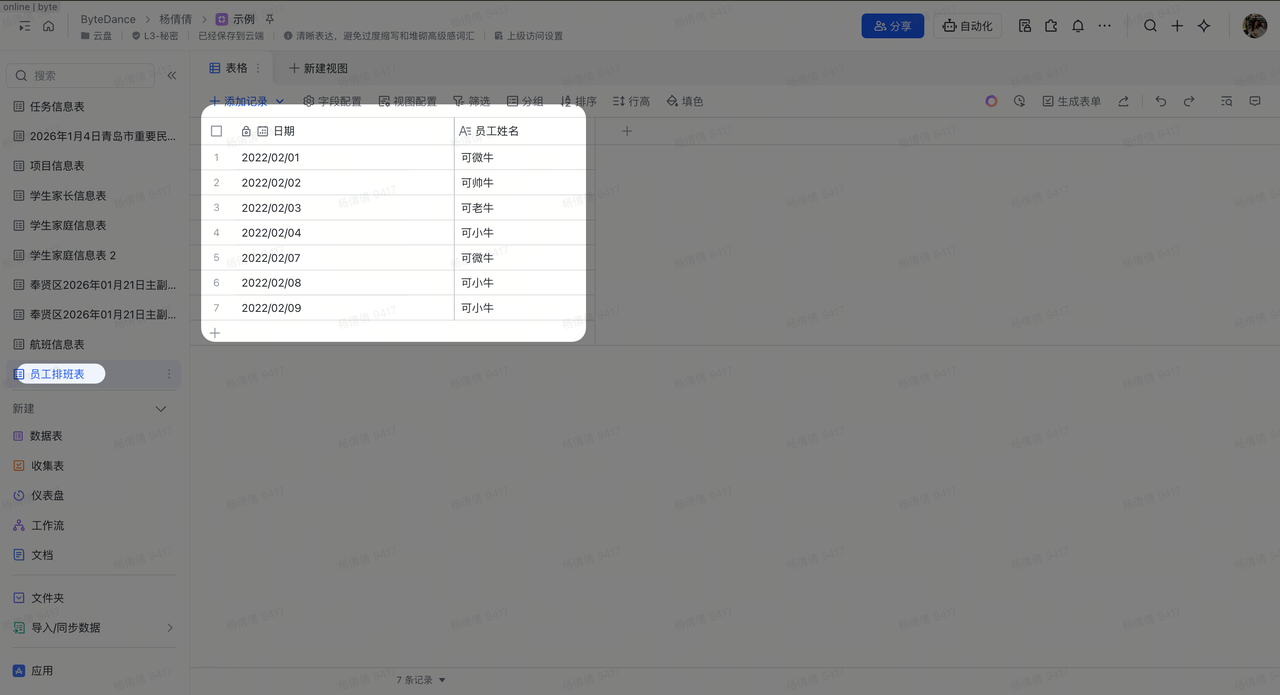1280x695 pixels.
Task: Click the notification bell icon
Action: click(x=1078, y=26)
